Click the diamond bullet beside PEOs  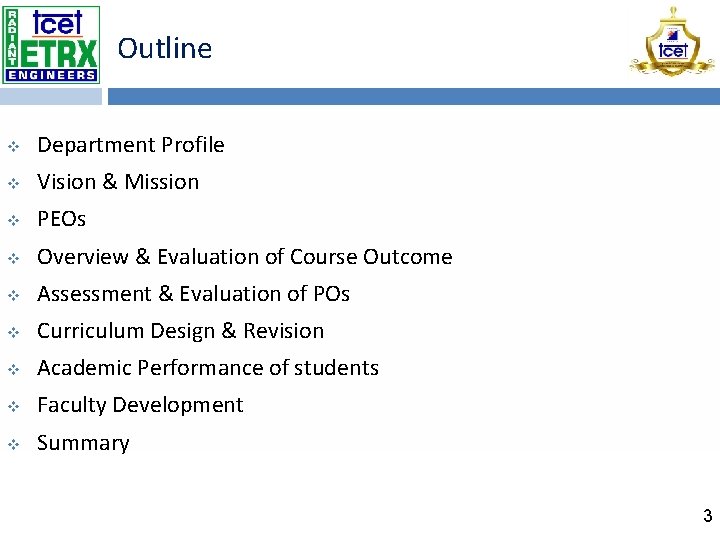[14, 220]
